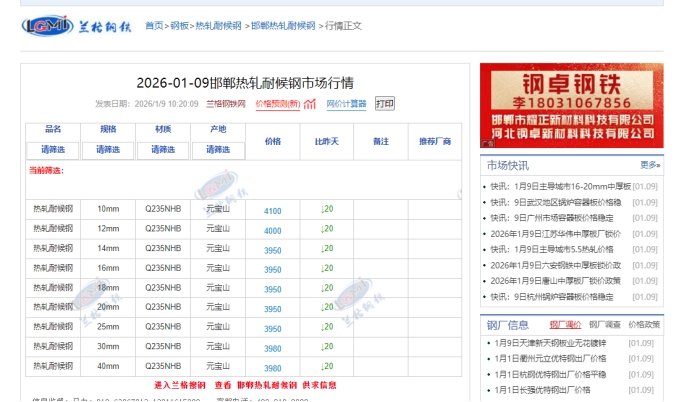Open news on 天津新天钢板业无花镀锌

tap(557, 343)
